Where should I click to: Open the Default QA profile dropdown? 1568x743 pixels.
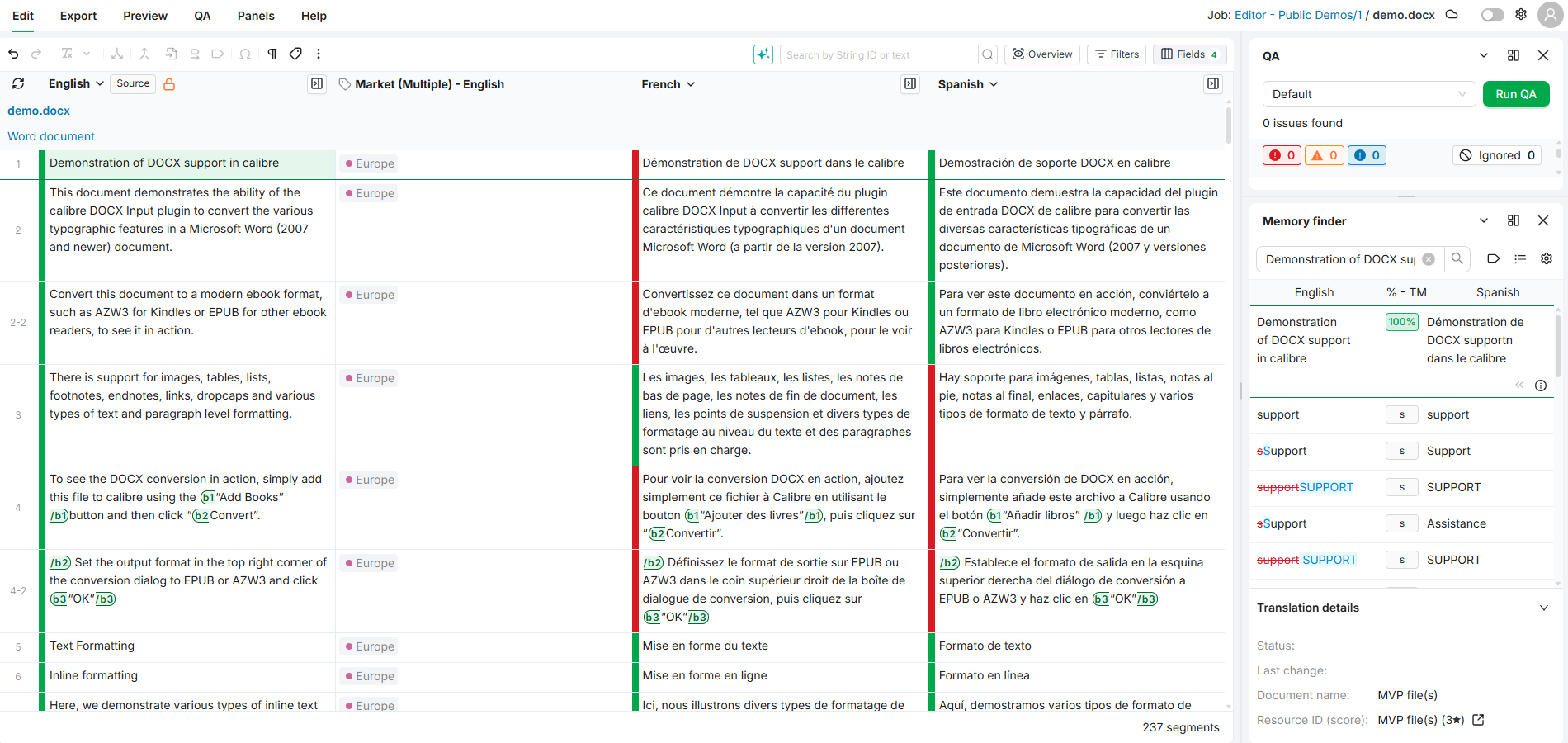[1368, 94]
